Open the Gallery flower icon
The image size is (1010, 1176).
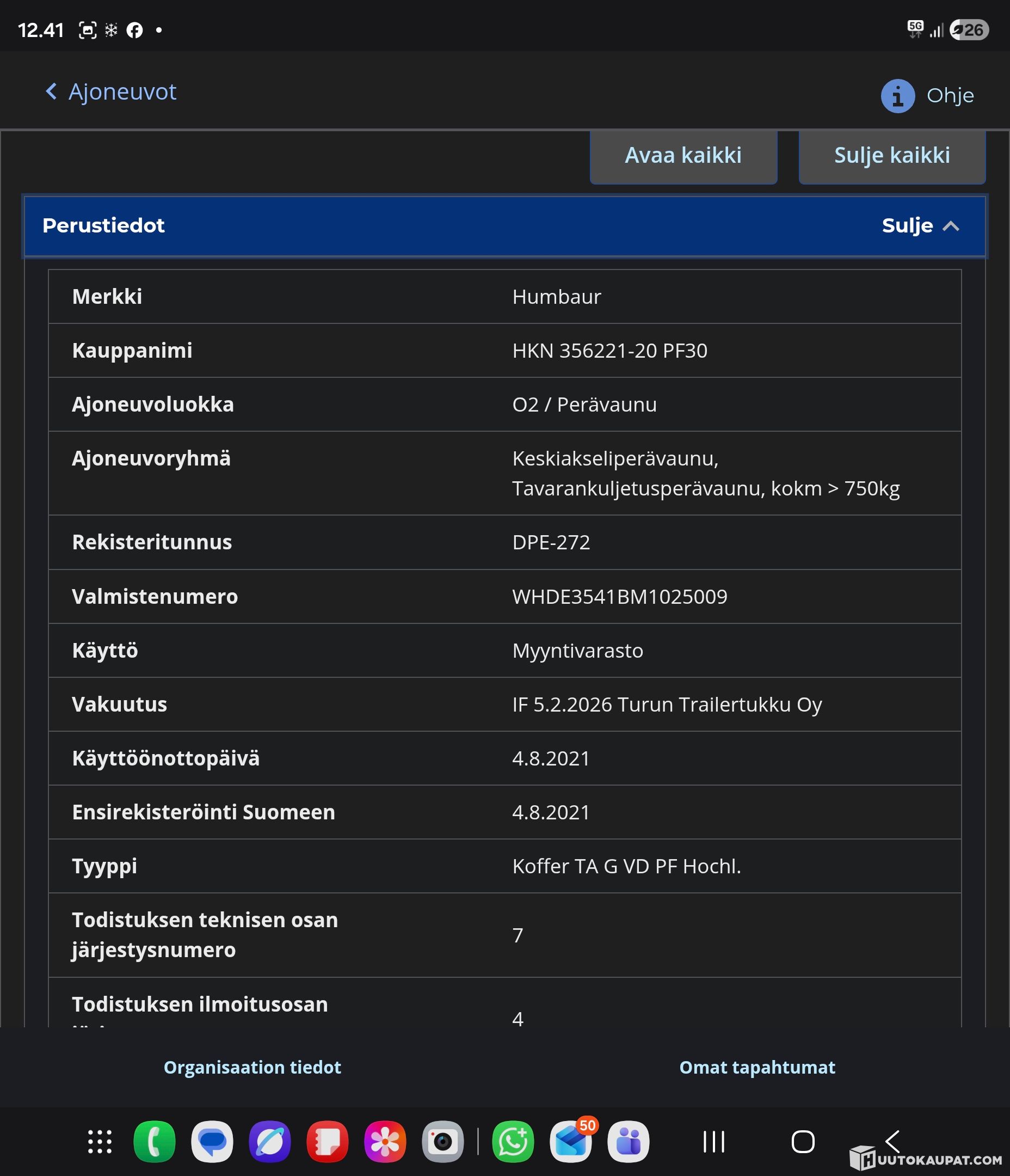tap(385, 1141)
